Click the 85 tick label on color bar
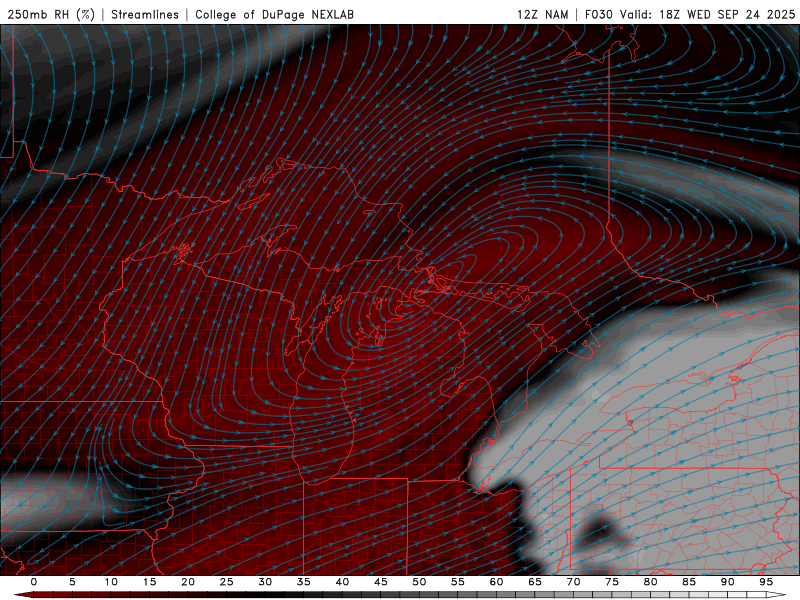 689,582
